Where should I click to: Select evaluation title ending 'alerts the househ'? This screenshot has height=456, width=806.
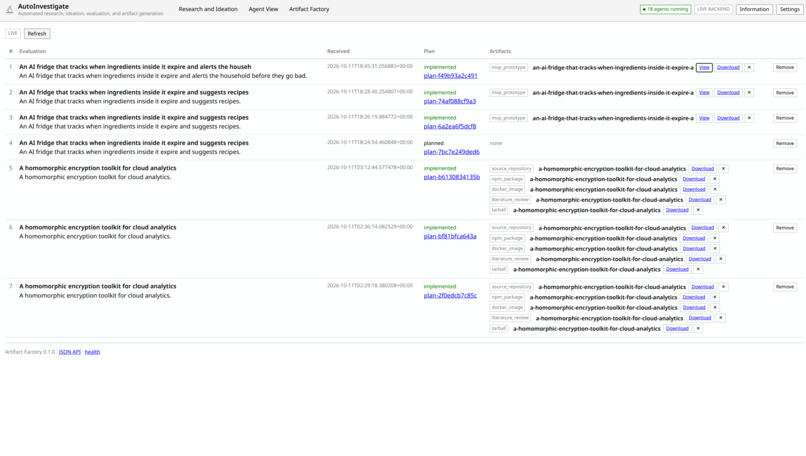[x=135, y=67]
